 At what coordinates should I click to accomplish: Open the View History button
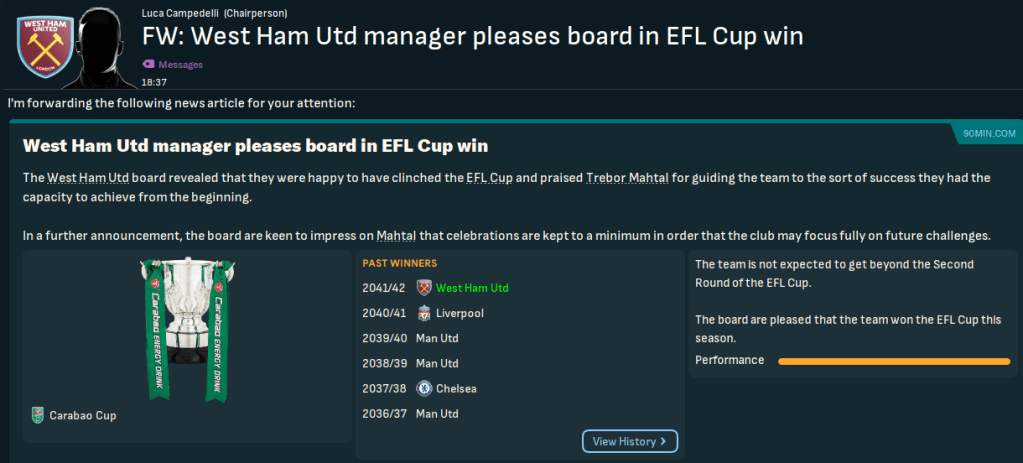coord(630,441)
